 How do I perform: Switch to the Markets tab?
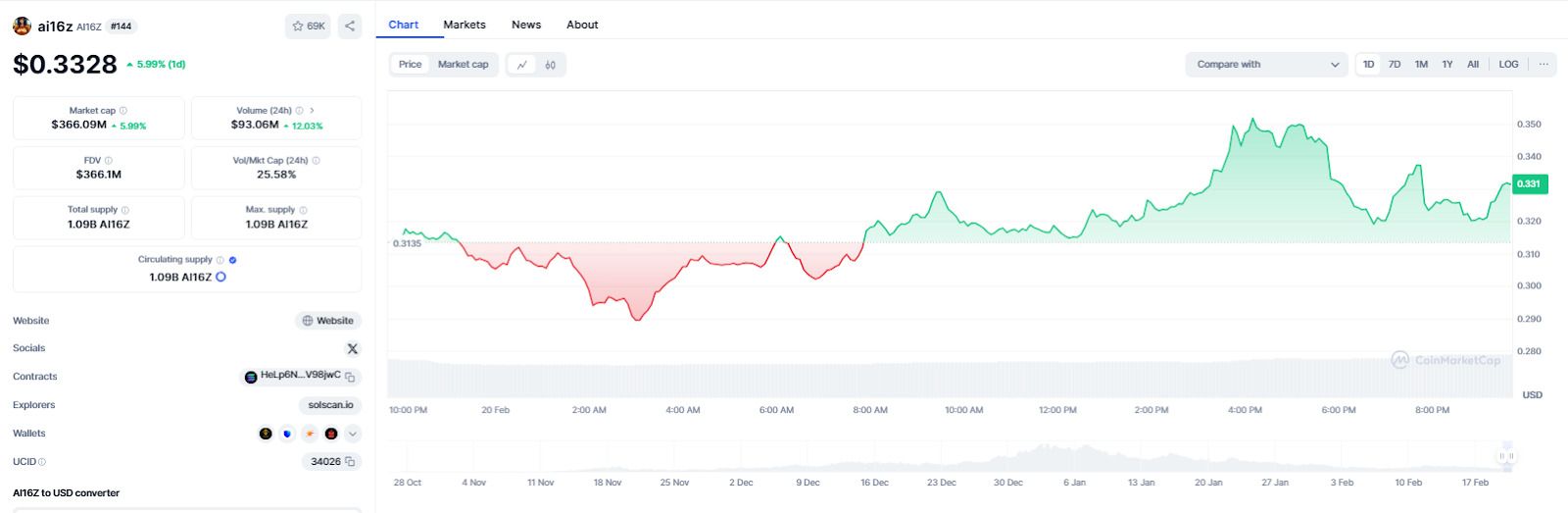(464, 25)
